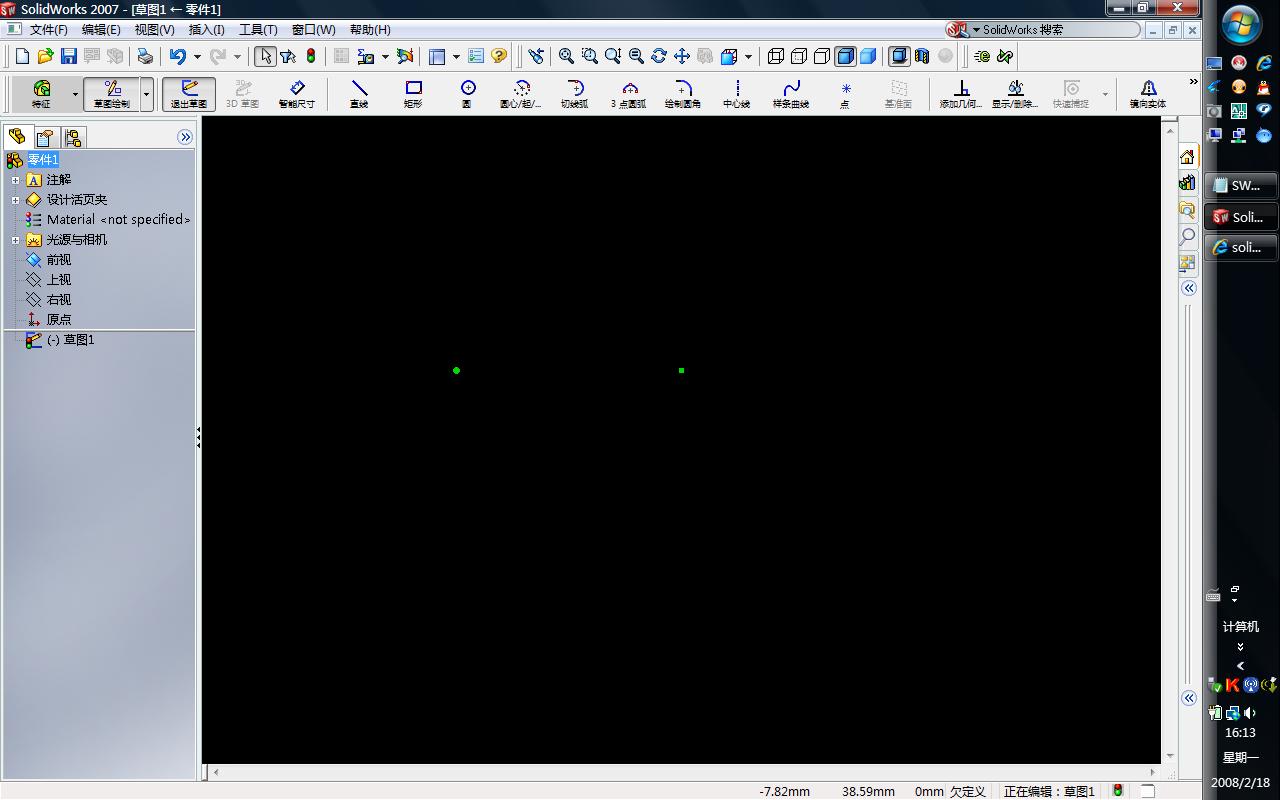Select the 智能尺寸 Smart Dimension tool
1280x800 pixels.
pyautogui.click(x=297, y=94)
